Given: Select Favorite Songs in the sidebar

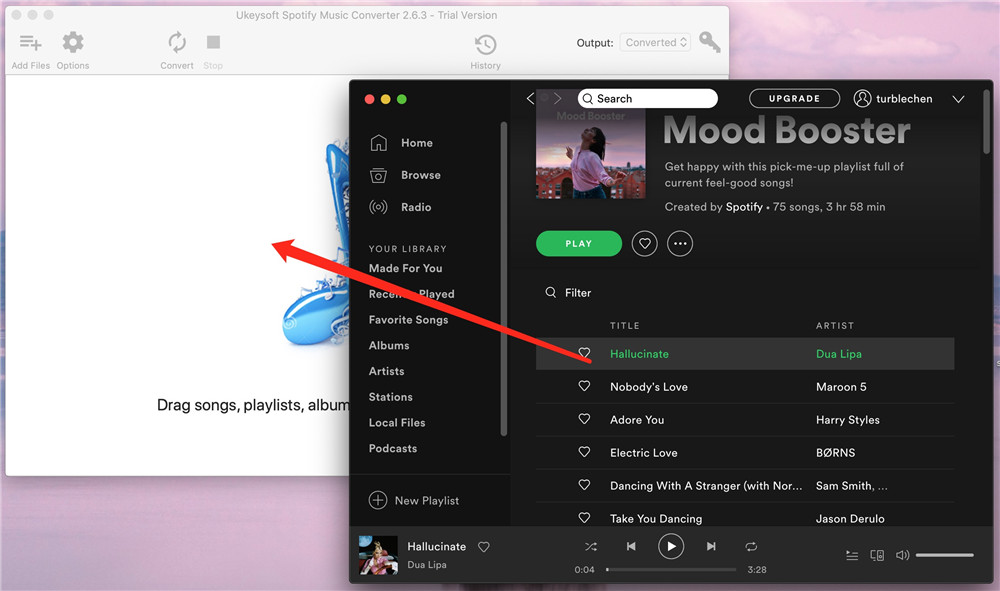Looking at the screenshot, I should 408,320.
